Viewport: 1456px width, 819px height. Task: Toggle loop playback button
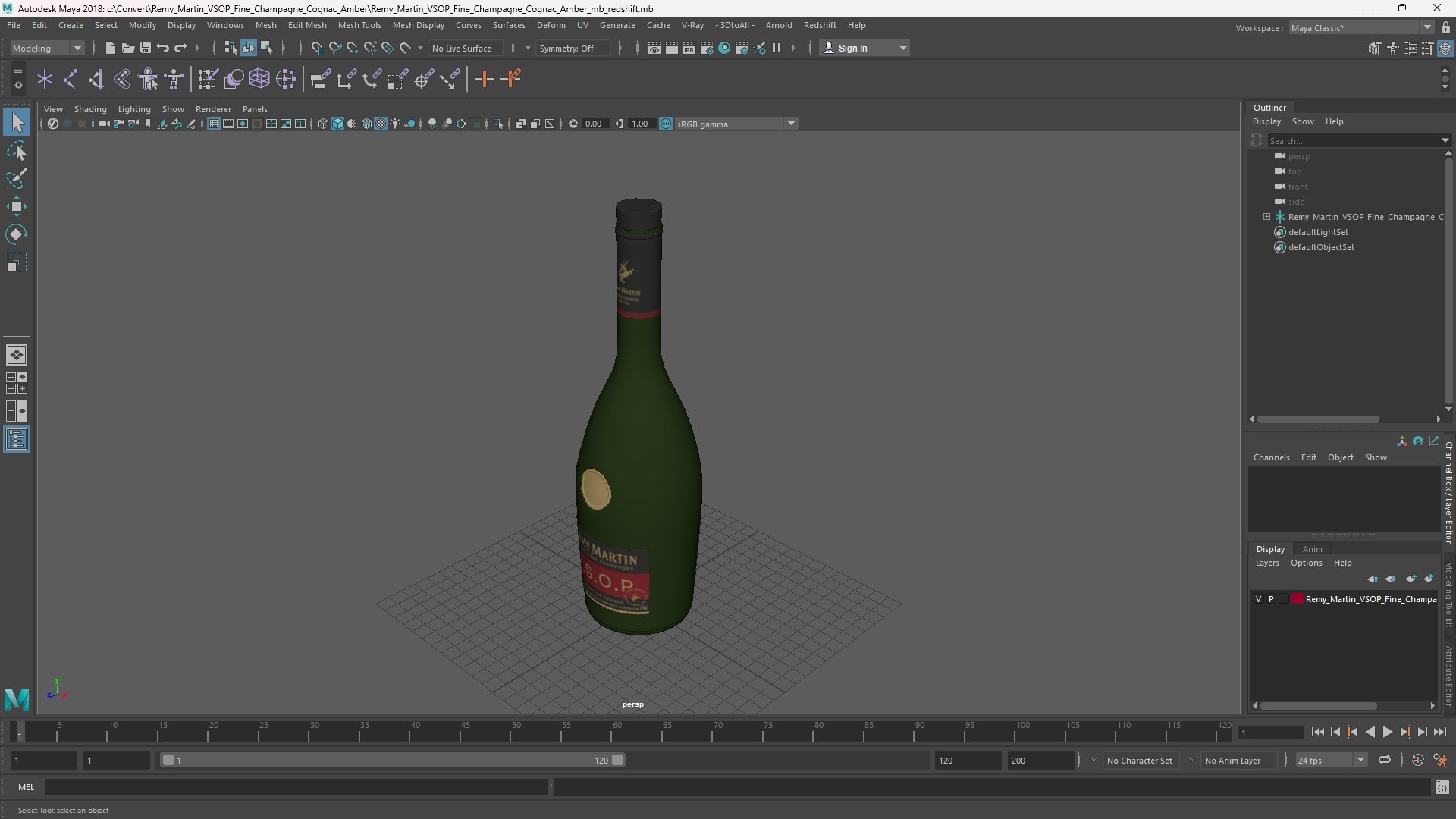(1385, 760)
